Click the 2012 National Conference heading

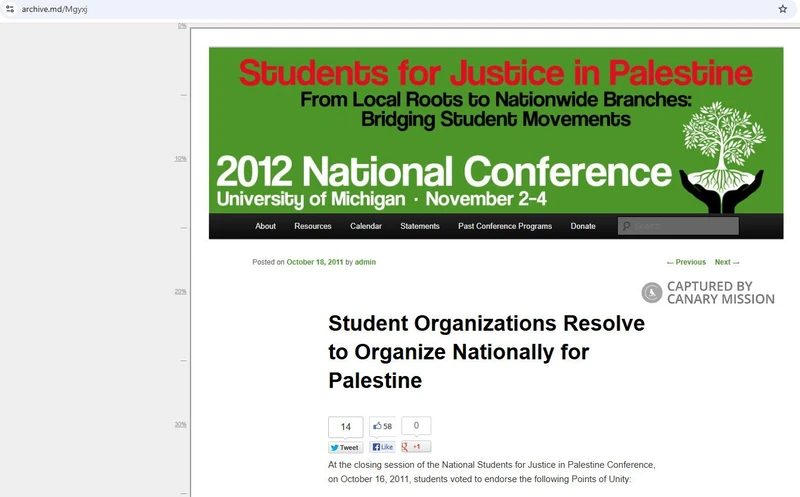[x=444, y=171]
